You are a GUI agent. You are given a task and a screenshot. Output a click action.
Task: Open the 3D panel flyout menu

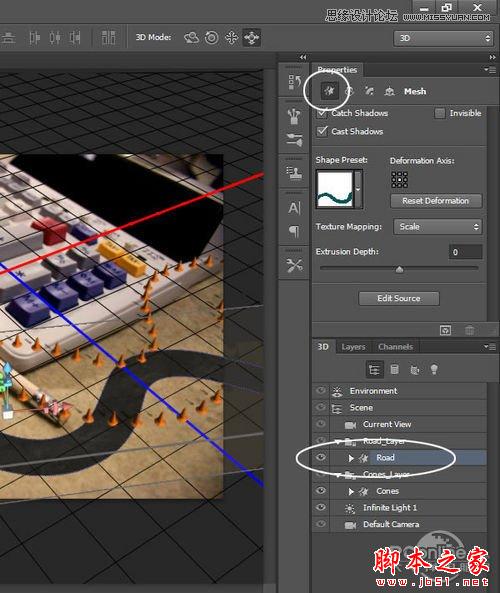pyautogui.click(x=490, y=346)
